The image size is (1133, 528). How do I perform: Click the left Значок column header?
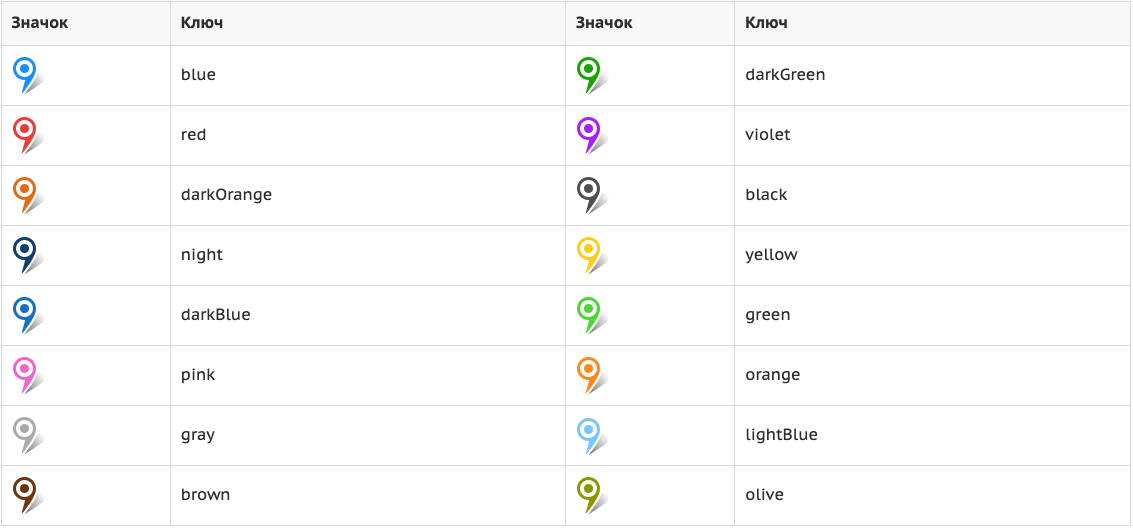tap(40, 23)
